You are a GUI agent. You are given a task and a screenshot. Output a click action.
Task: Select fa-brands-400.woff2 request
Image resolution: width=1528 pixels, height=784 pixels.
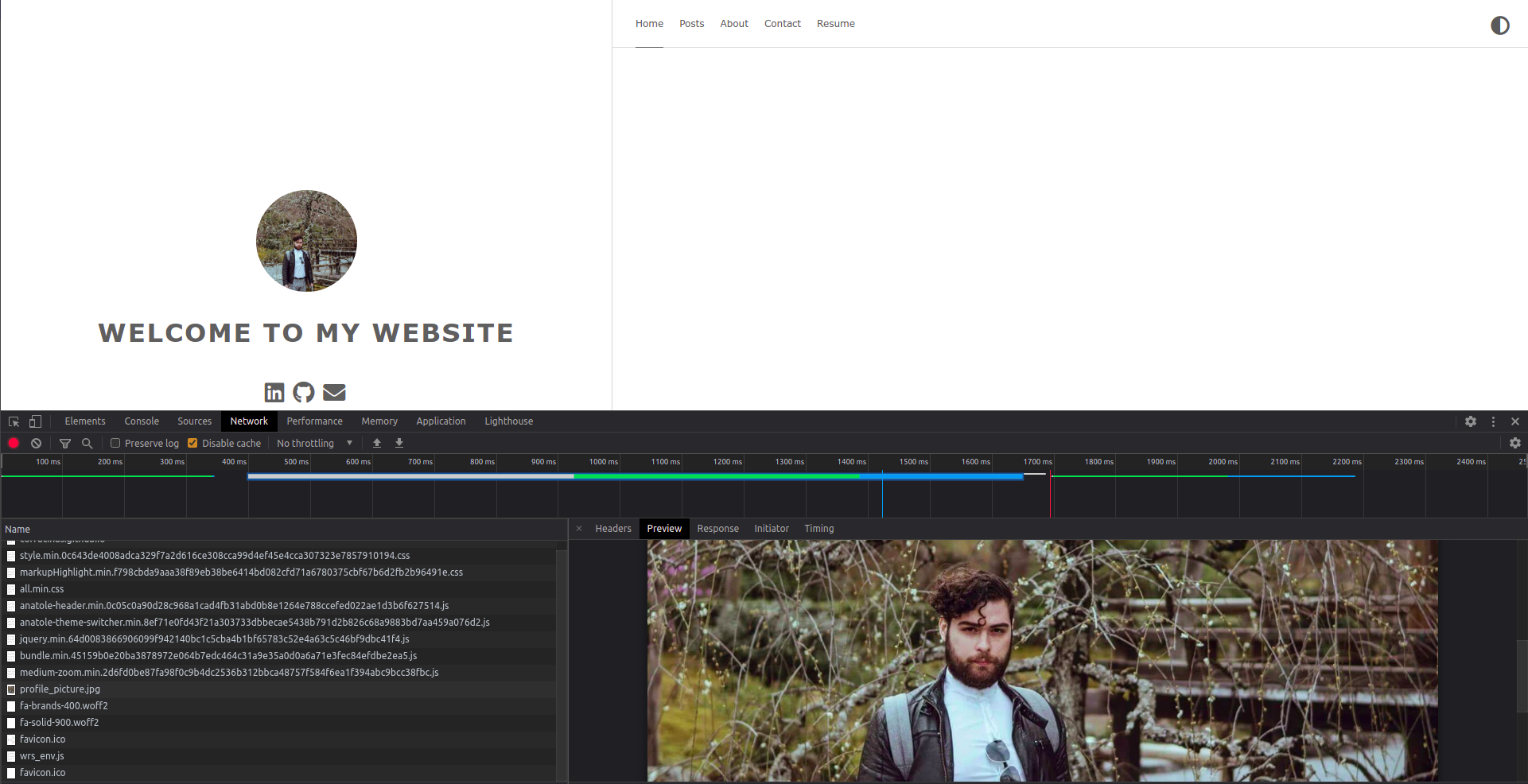(x=278, y=706)
